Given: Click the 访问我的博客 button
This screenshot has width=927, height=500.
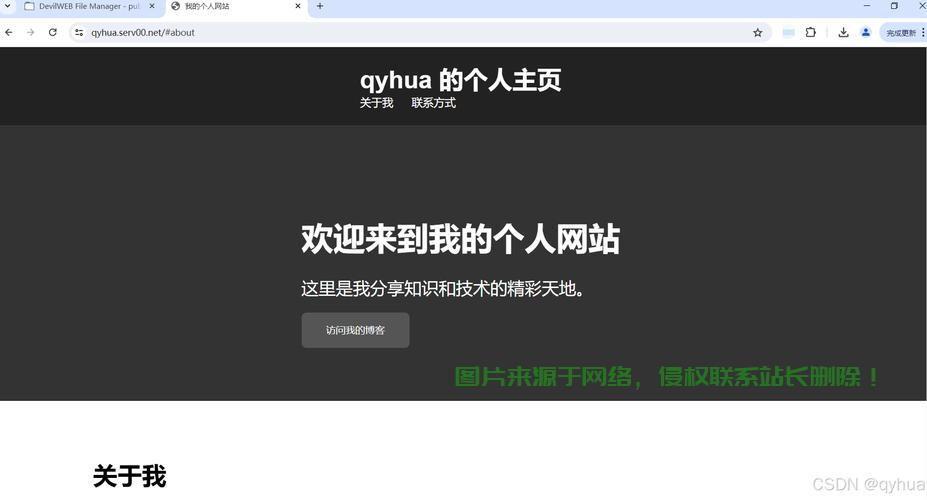Looking at the screenshot, I should click(355, 330).
